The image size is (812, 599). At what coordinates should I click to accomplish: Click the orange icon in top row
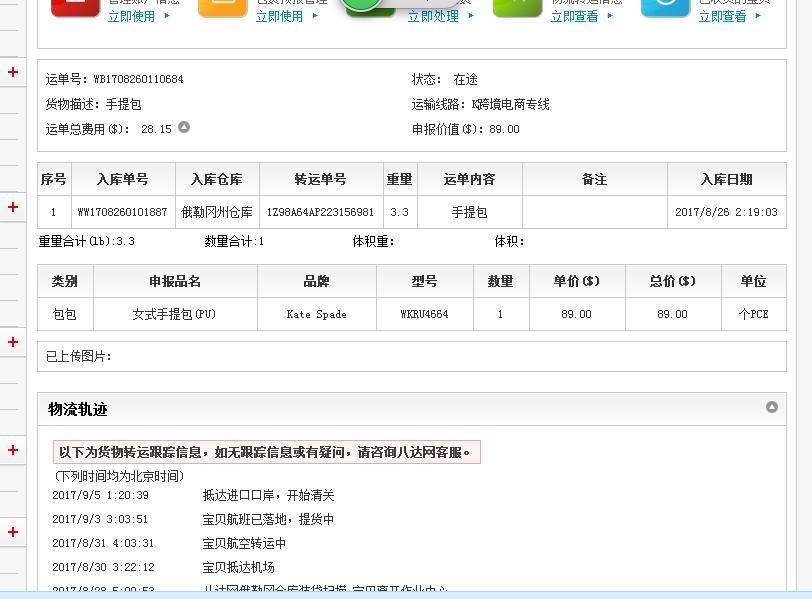tap(222, 6)
